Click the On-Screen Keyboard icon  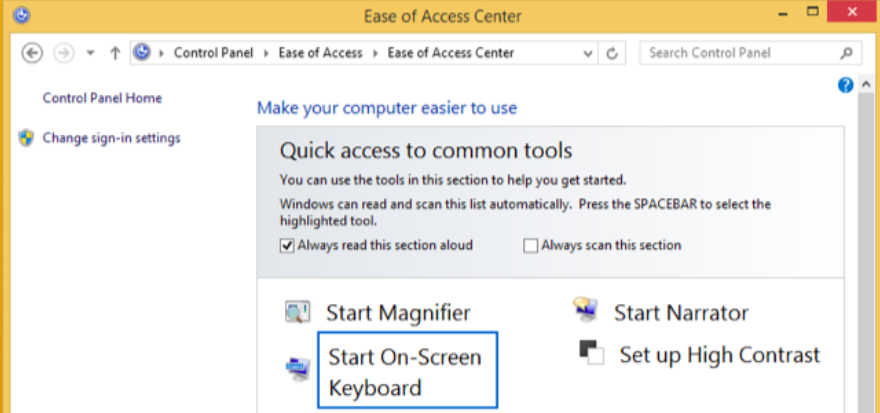tap(297, 370)
